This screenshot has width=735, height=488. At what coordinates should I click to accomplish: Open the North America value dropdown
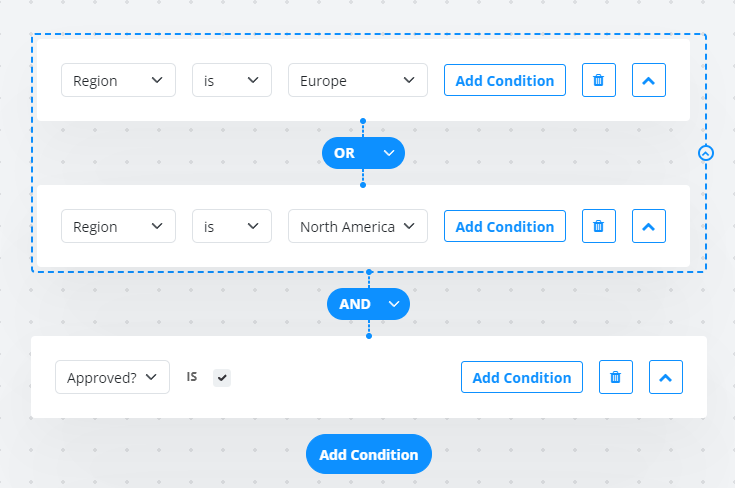357,226
